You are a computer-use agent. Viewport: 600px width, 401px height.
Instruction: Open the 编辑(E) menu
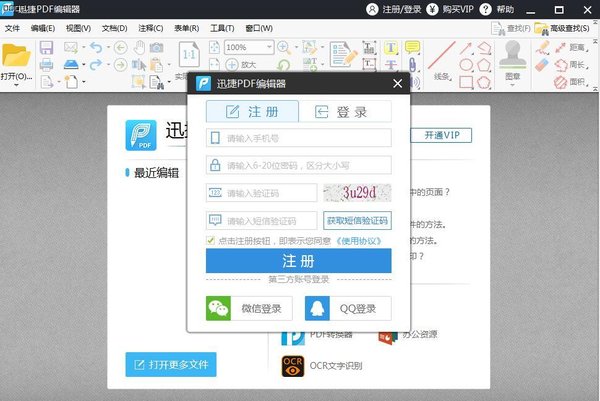[43, 28]
